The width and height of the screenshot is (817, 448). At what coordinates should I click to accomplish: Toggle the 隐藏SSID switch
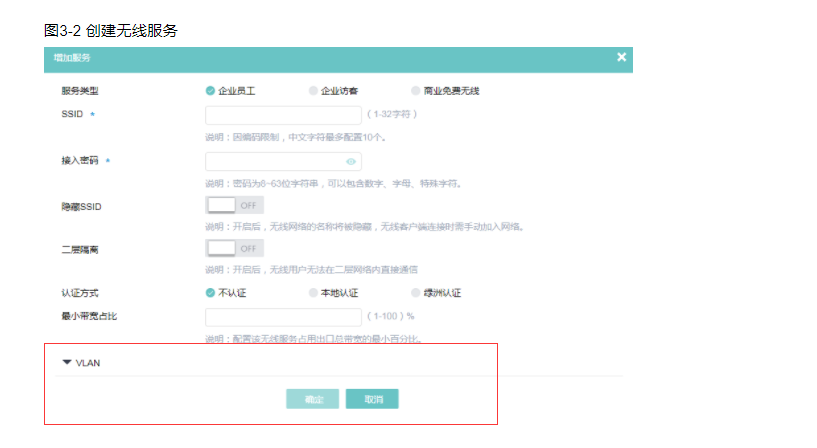234,205
